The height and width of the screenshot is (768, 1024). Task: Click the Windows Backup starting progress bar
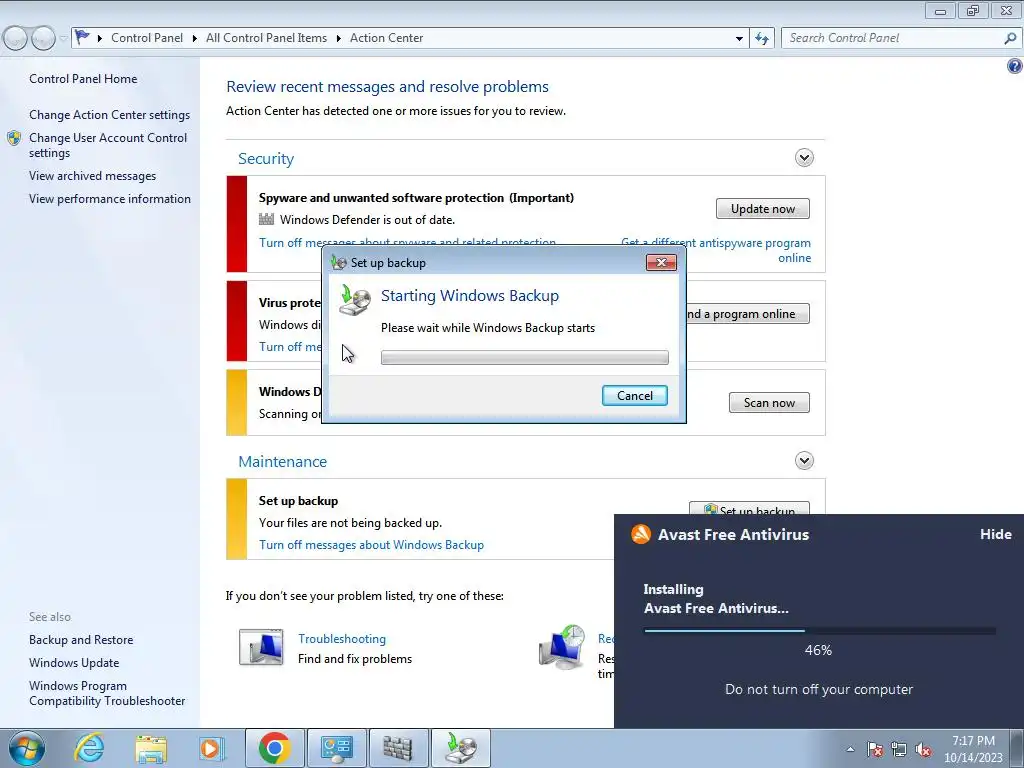[524, 357]
